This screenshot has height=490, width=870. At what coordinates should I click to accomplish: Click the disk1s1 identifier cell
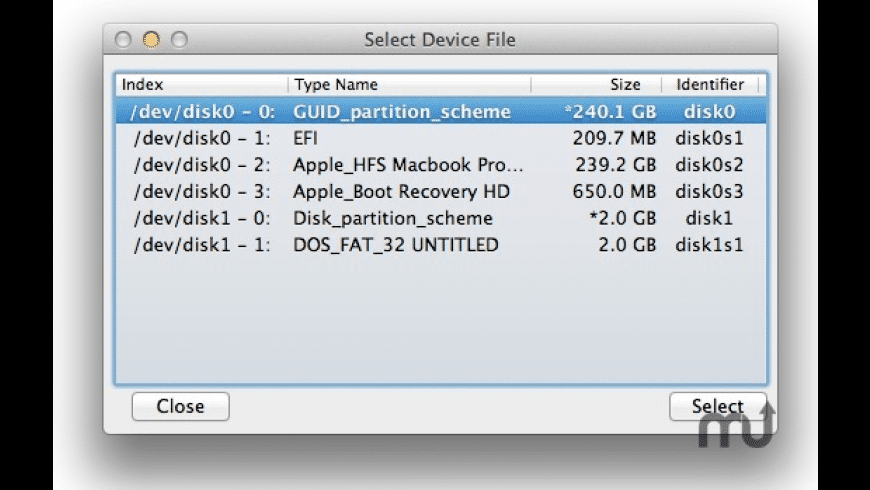[x=709, y=245]
